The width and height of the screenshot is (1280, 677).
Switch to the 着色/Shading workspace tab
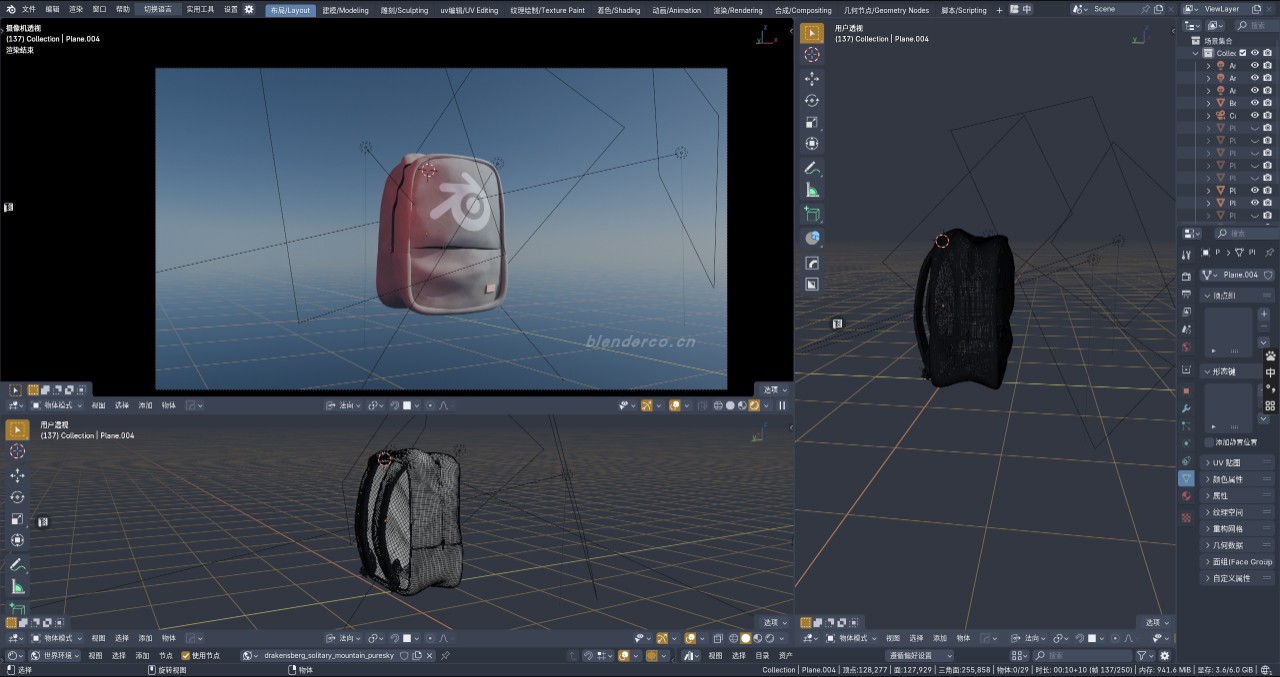pyautogui.click(x=618, y=10)
